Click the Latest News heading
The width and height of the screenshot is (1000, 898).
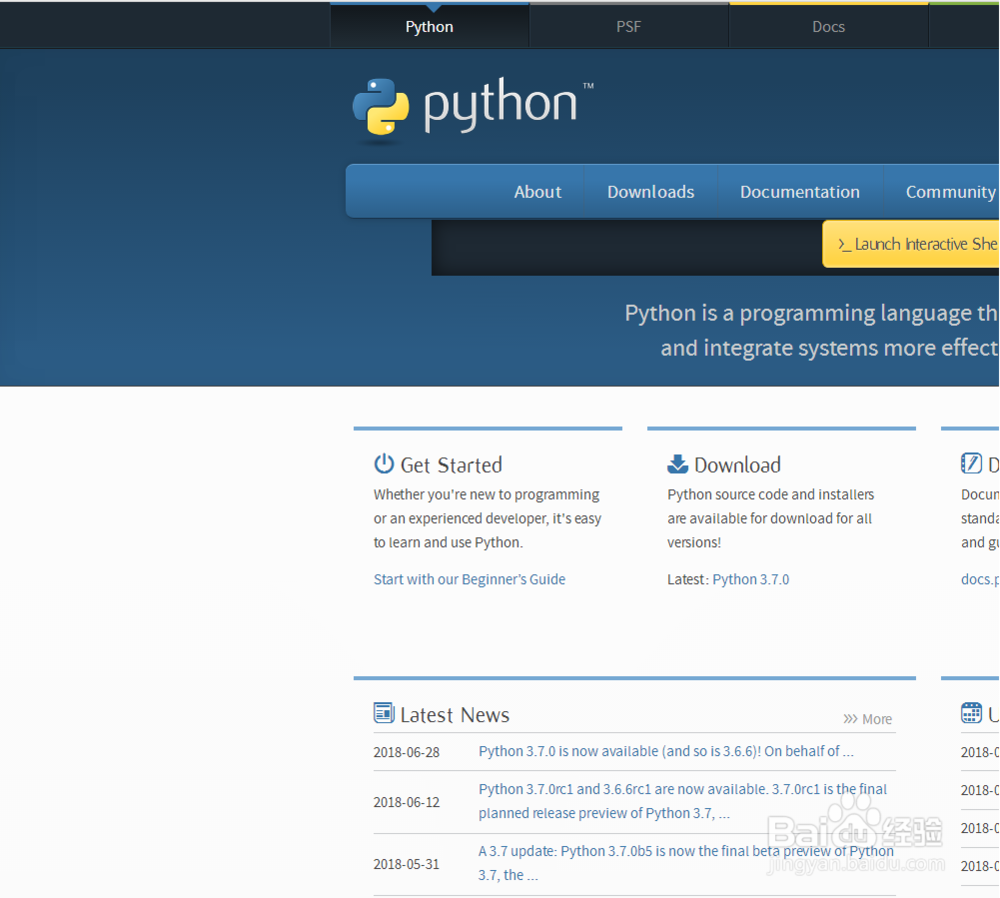tap(455, 715)
